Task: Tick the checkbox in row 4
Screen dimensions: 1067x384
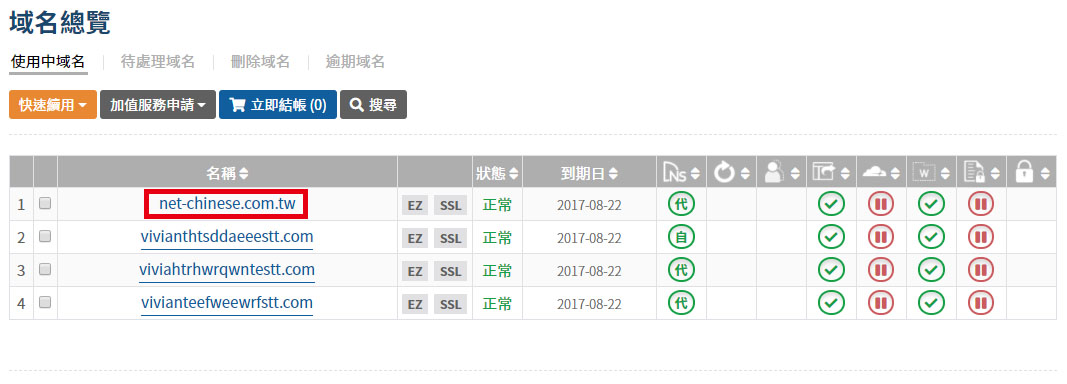Action: coord(45,302)
